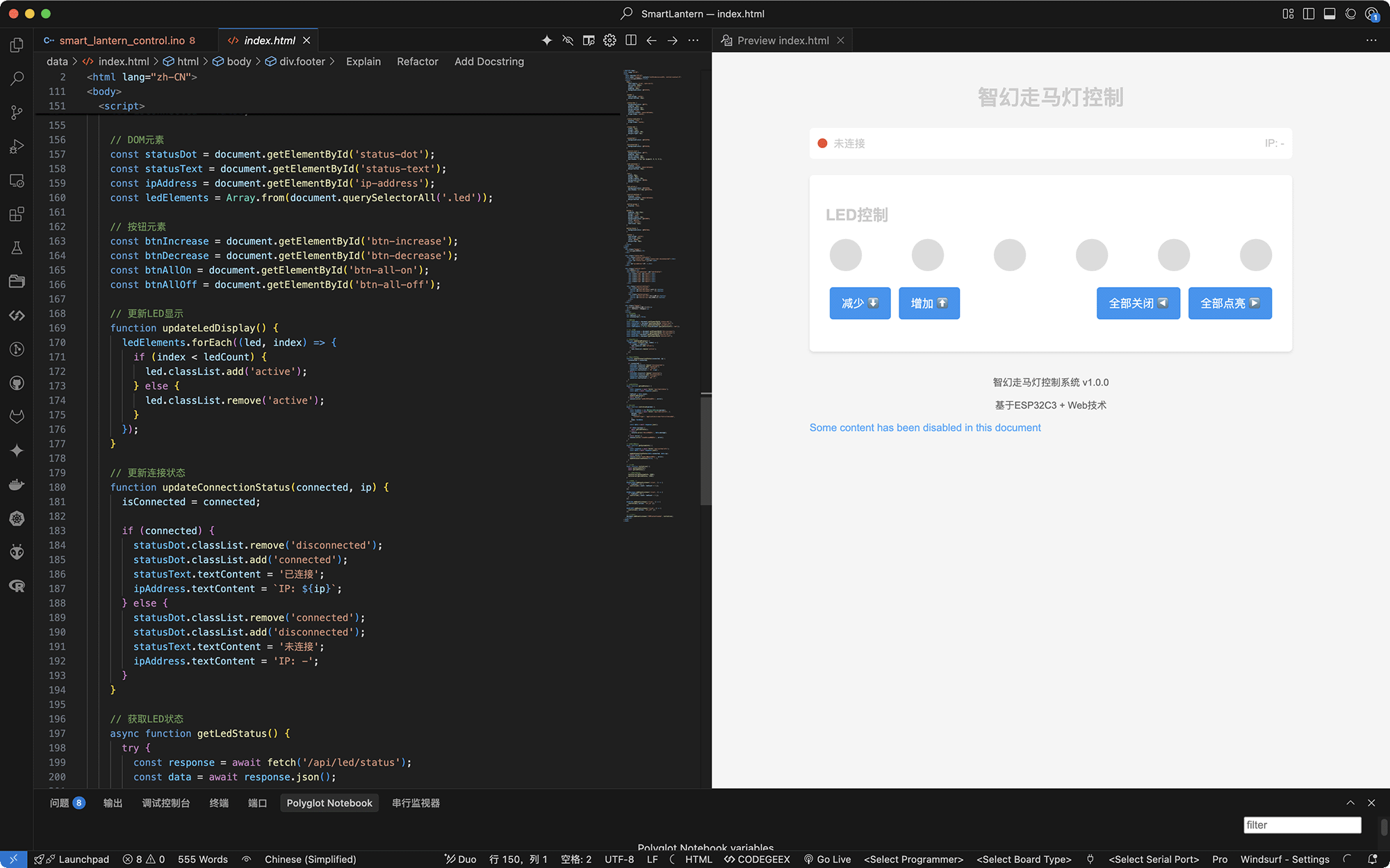Open notifications bell in status bar
Screen dimensions: 1390x868
(x=1373, y=859)
